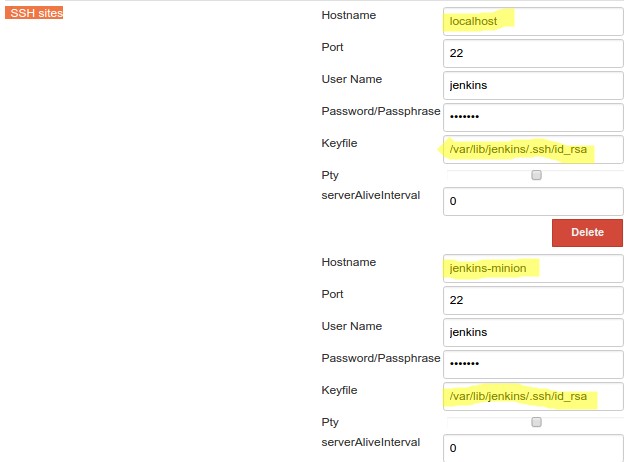
Task: Click the orange SSH sites label
Action: tap(33, 13)
